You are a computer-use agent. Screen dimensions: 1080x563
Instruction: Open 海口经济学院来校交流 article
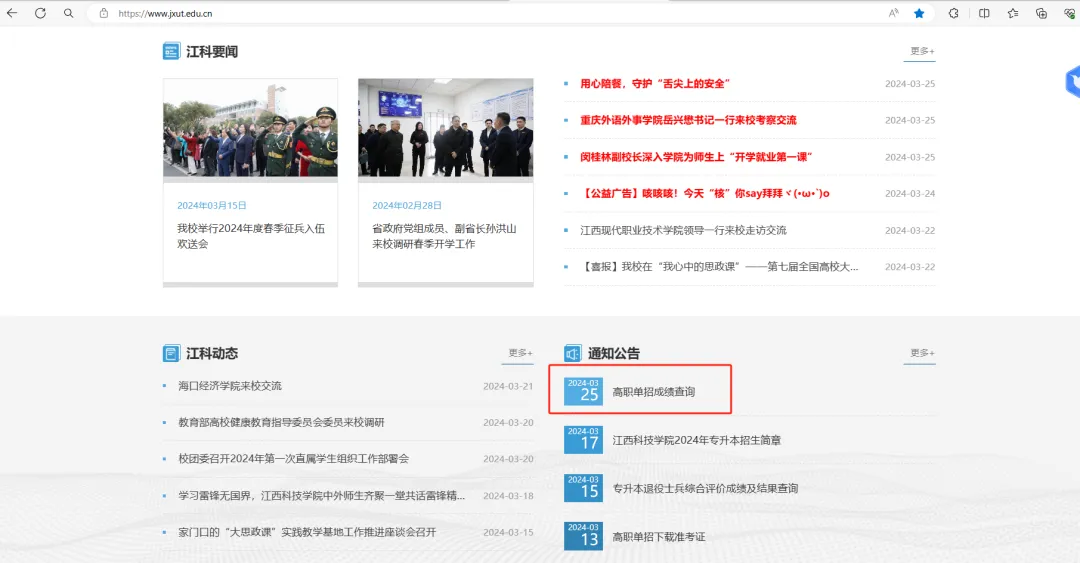point(230,386)
